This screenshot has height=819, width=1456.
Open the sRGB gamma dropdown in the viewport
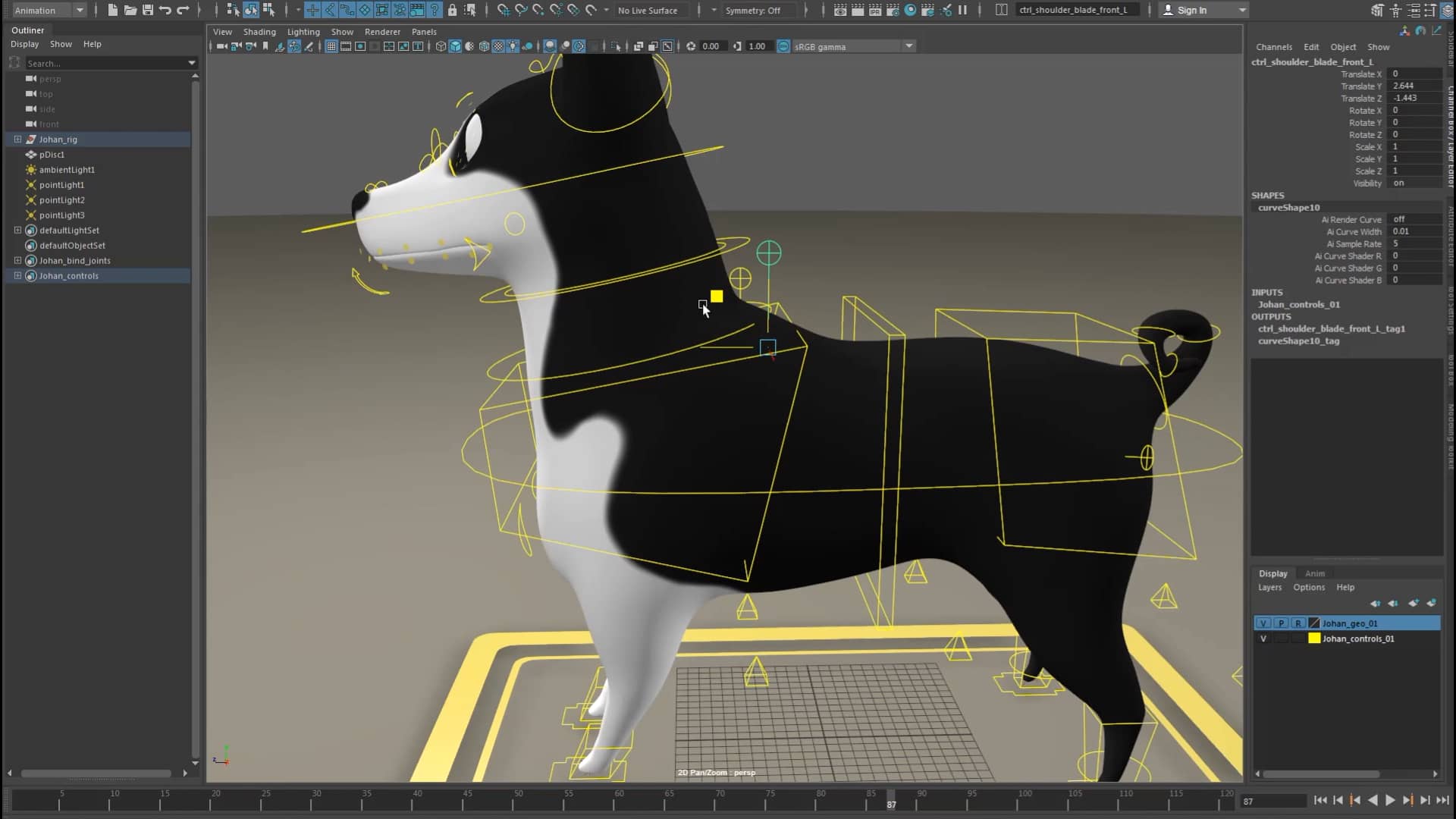pyautogui.click(x=908, y=46)
